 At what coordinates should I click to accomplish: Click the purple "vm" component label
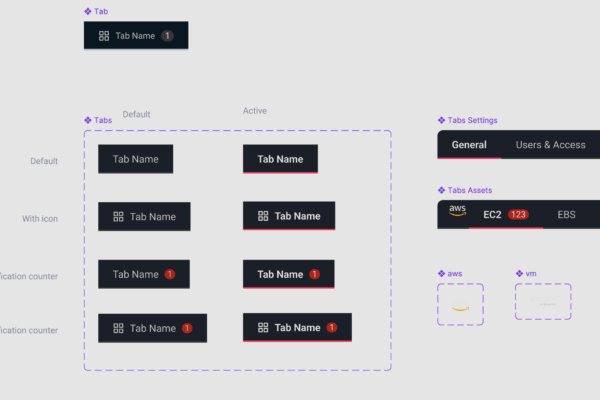[x=530, y=273]
